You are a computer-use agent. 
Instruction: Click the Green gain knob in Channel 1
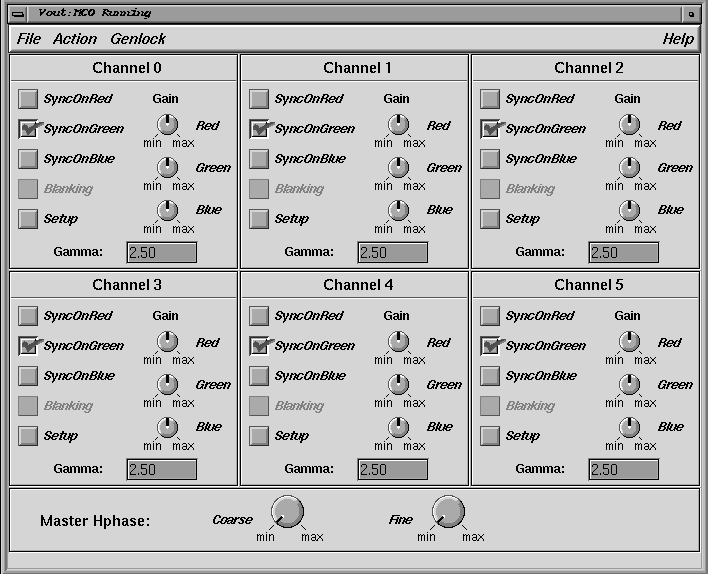click(398, 168)
